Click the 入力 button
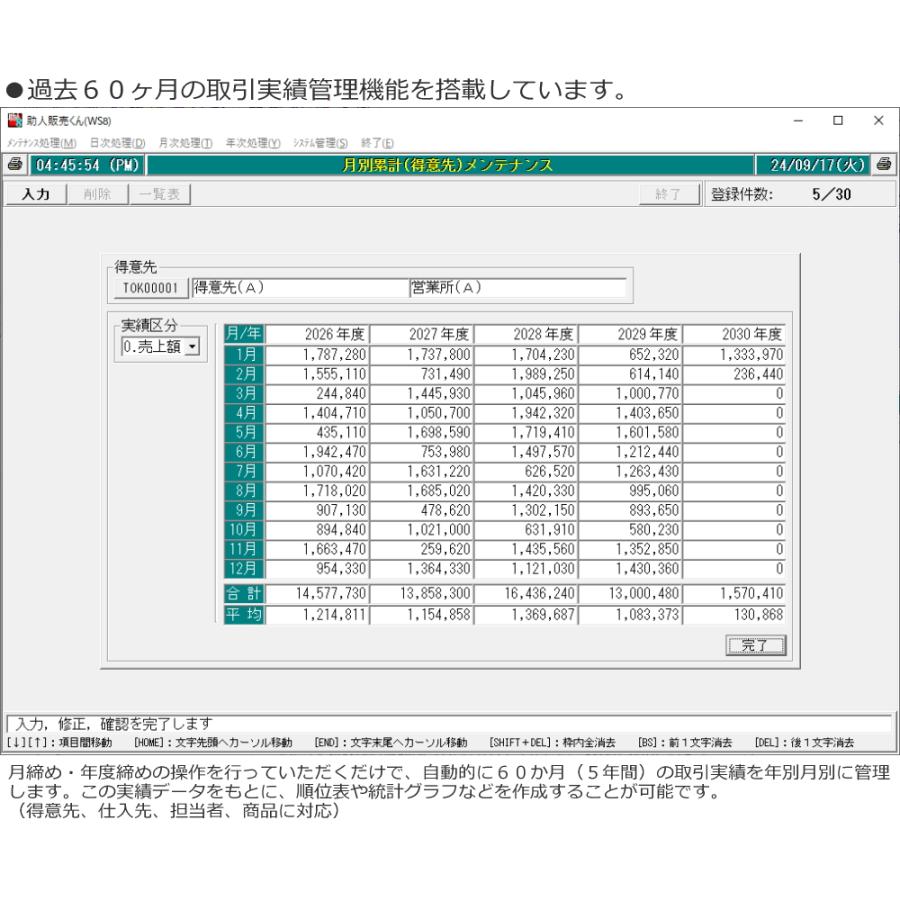 point(36,194)
